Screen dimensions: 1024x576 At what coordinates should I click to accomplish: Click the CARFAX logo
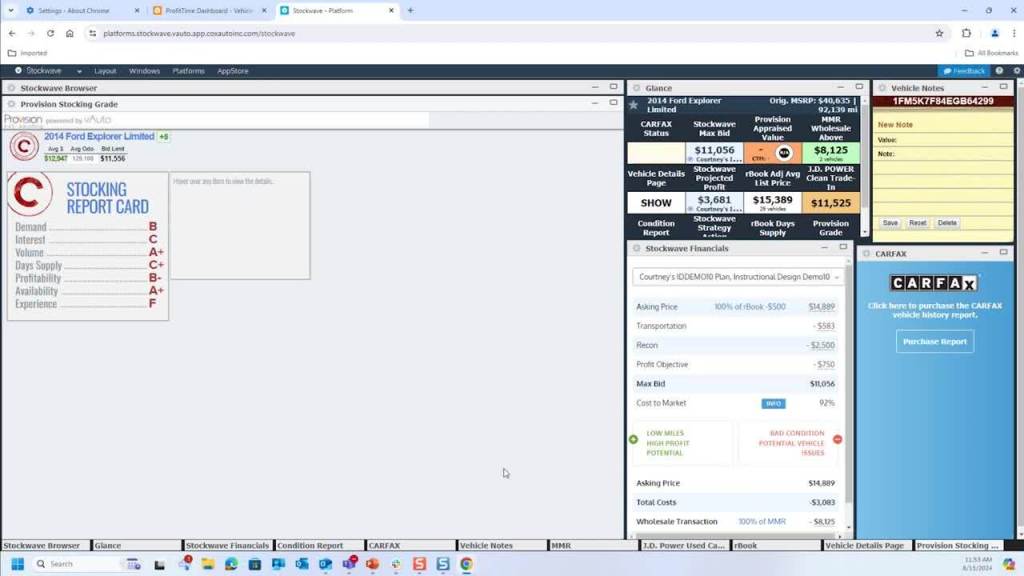tap(934, 283)
